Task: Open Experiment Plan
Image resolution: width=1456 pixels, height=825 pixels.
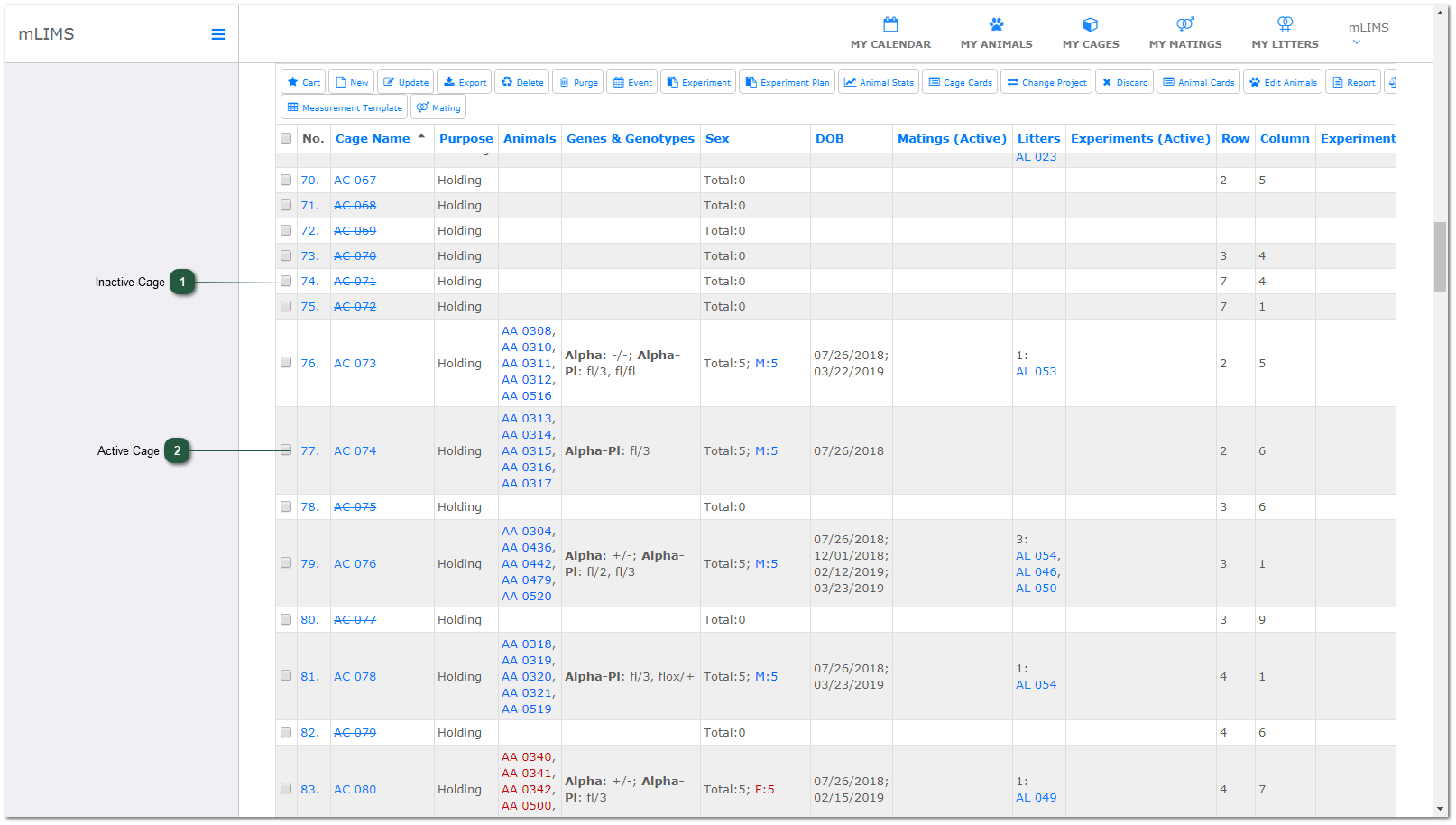Action: point(788,82)
